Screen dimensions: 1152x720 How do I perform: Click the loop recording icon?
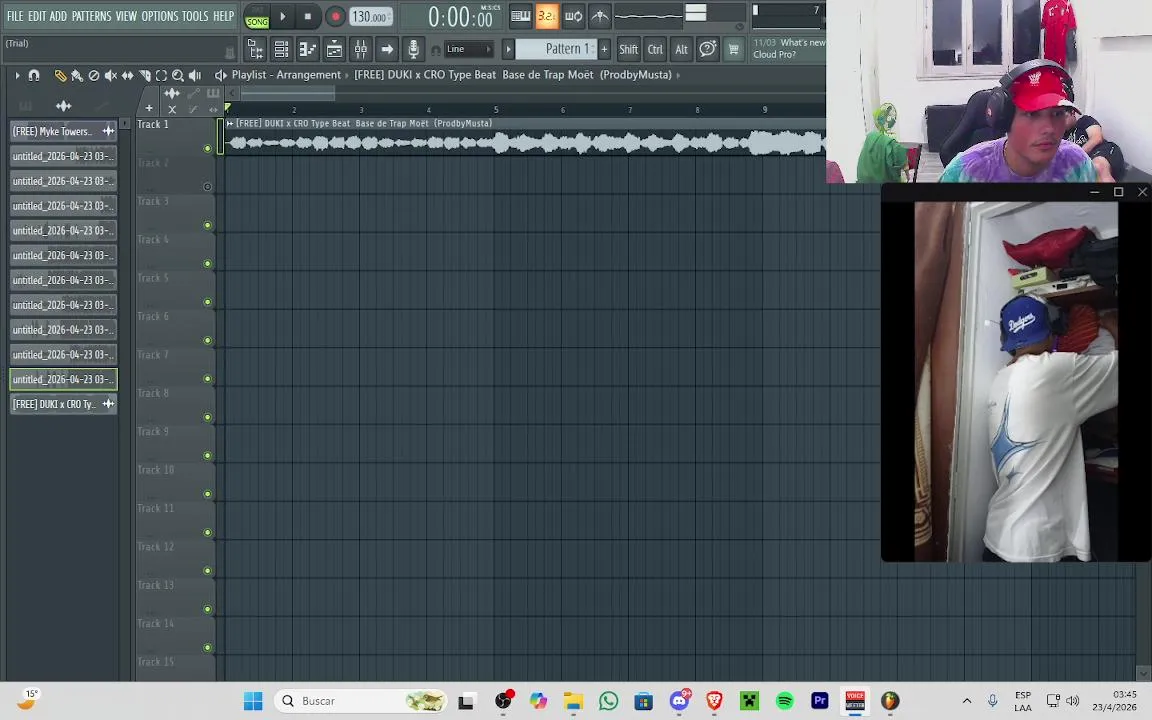574,16
